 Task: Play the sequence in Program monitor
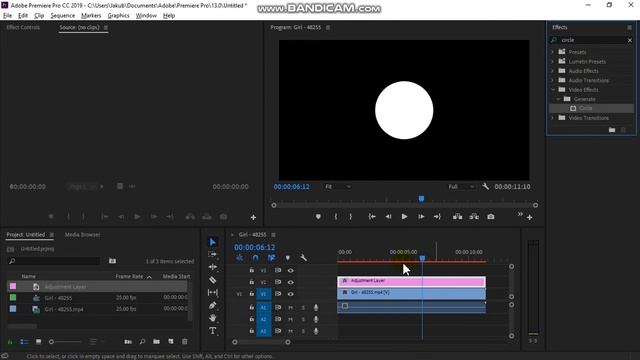(x=404, y=217)
